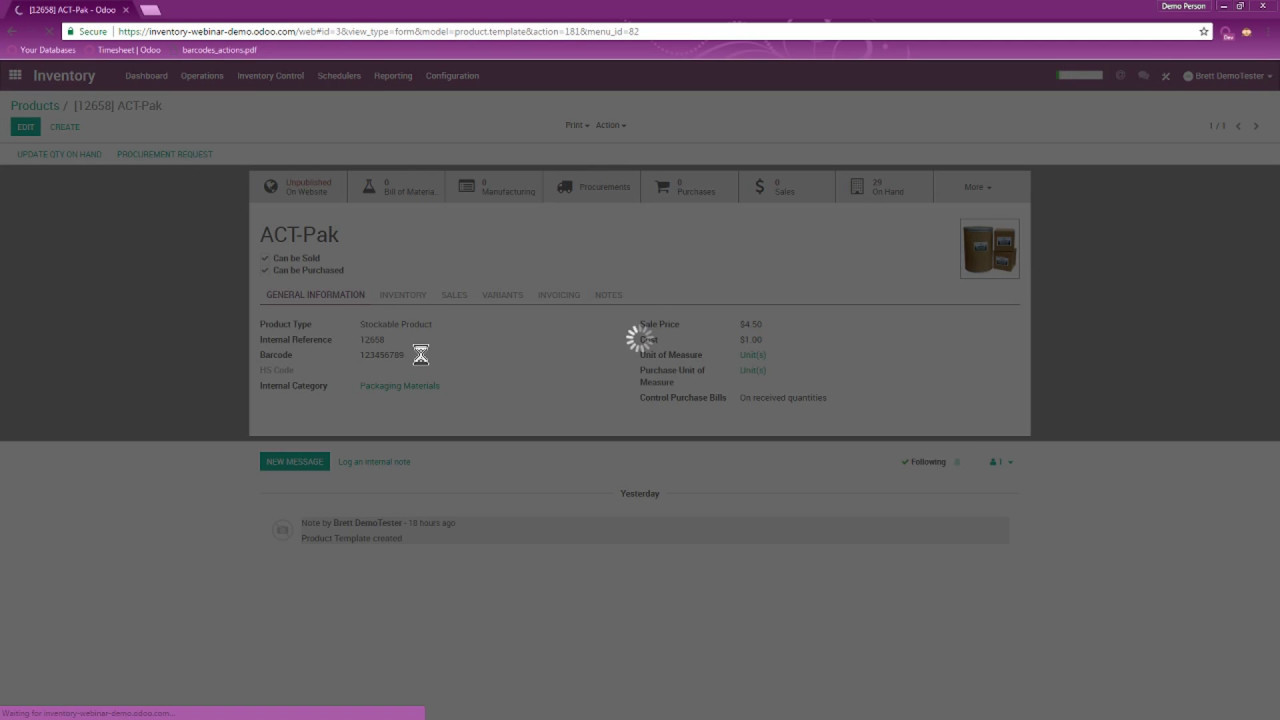Viewport: 1280px width, 720px height.
Task: Switch to the Notes tab
Action: (608, 295)
